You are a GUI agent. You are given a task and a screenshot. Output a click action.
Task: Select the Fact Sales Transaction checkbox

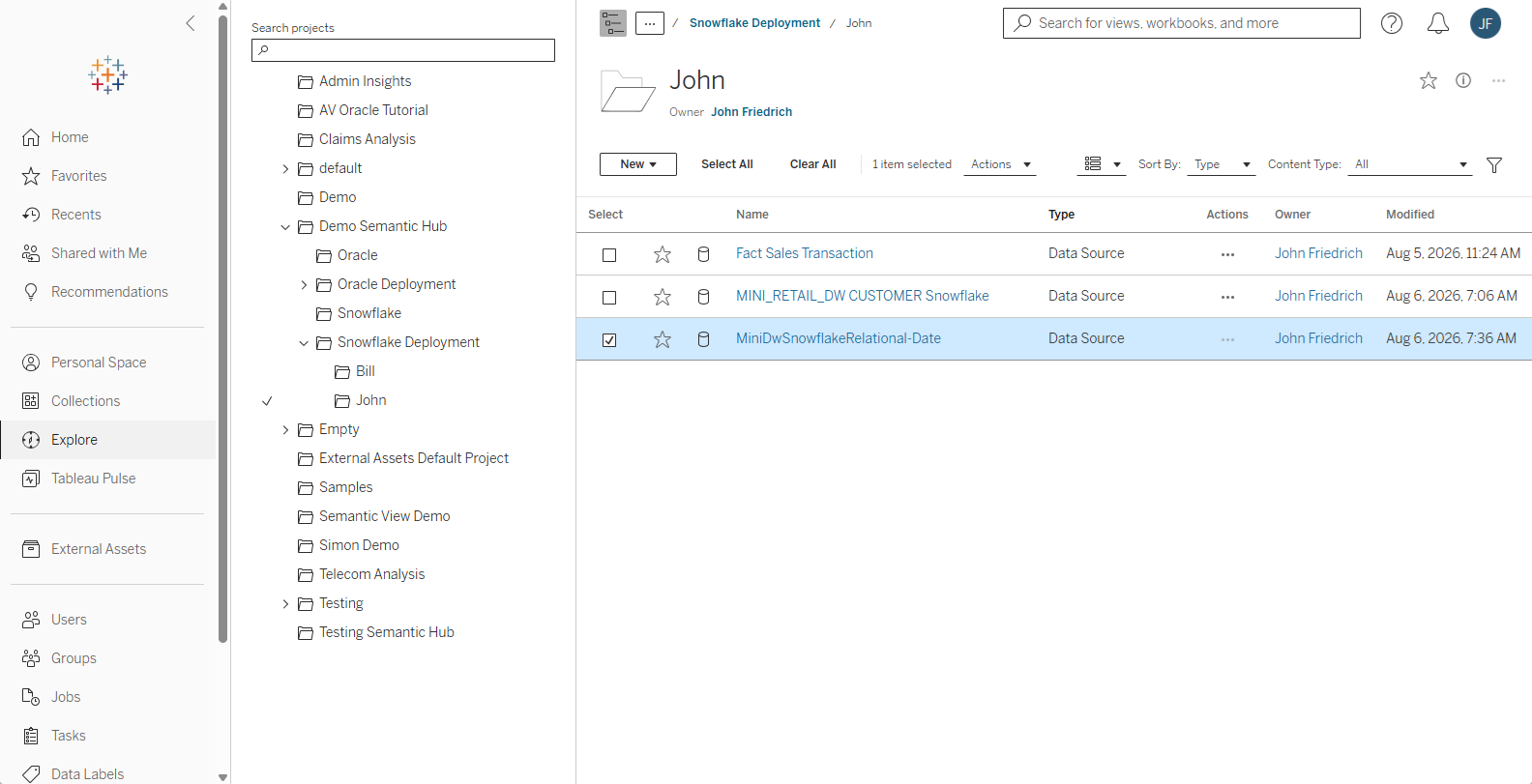[609, 255]
